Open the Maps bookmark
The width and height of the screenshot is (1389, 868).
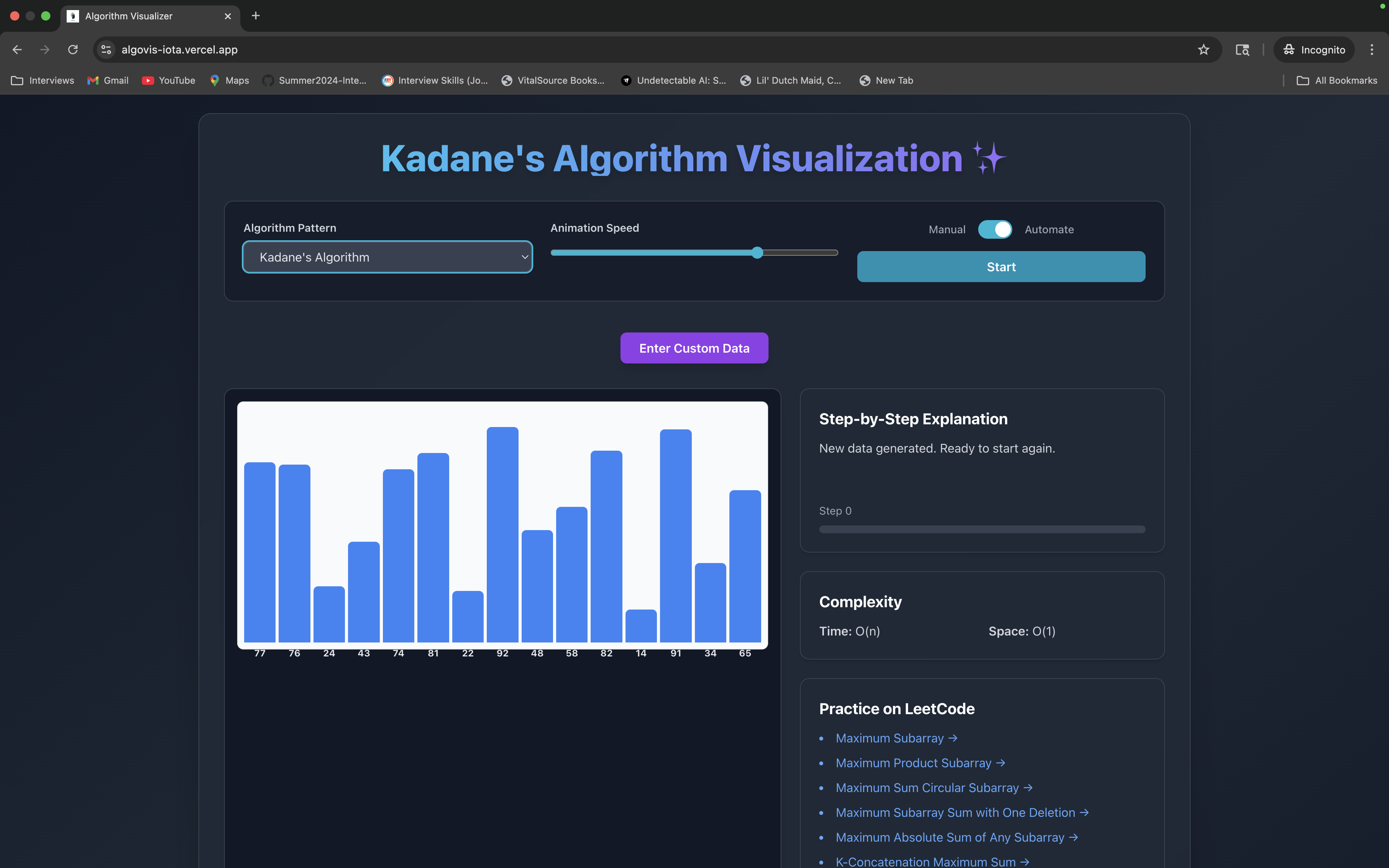[229, 80]
